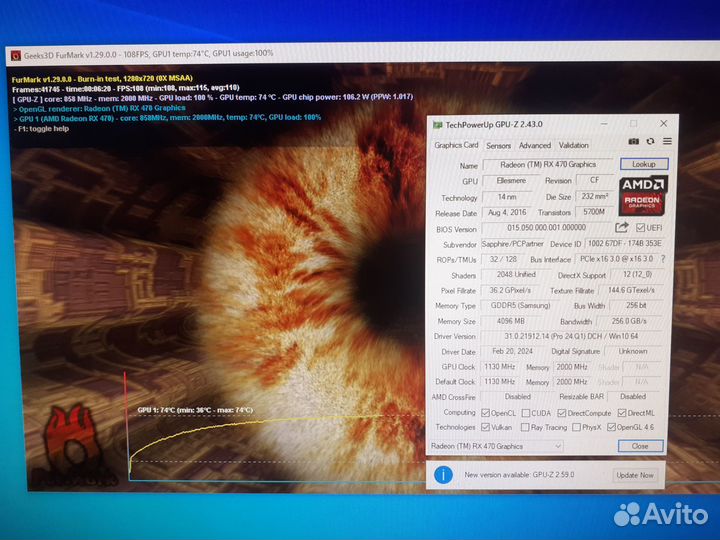Click the FurMark GPU temperature graph label
Image resolution: width=720 pixels, height=540 pixels.
[x=195, y=410]
